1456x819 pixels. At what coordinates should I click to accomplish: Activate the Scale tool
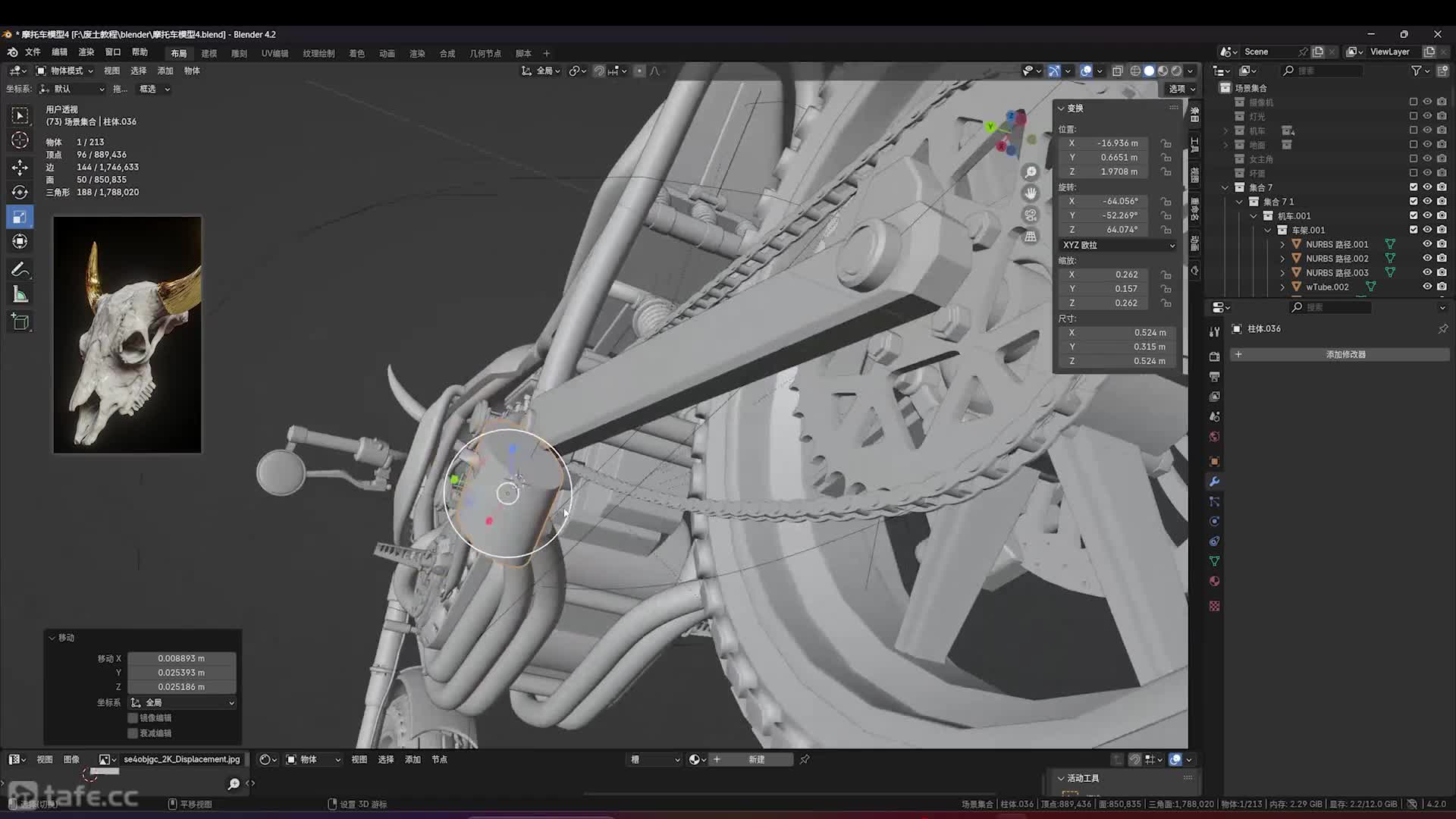[x=20, y=217]
